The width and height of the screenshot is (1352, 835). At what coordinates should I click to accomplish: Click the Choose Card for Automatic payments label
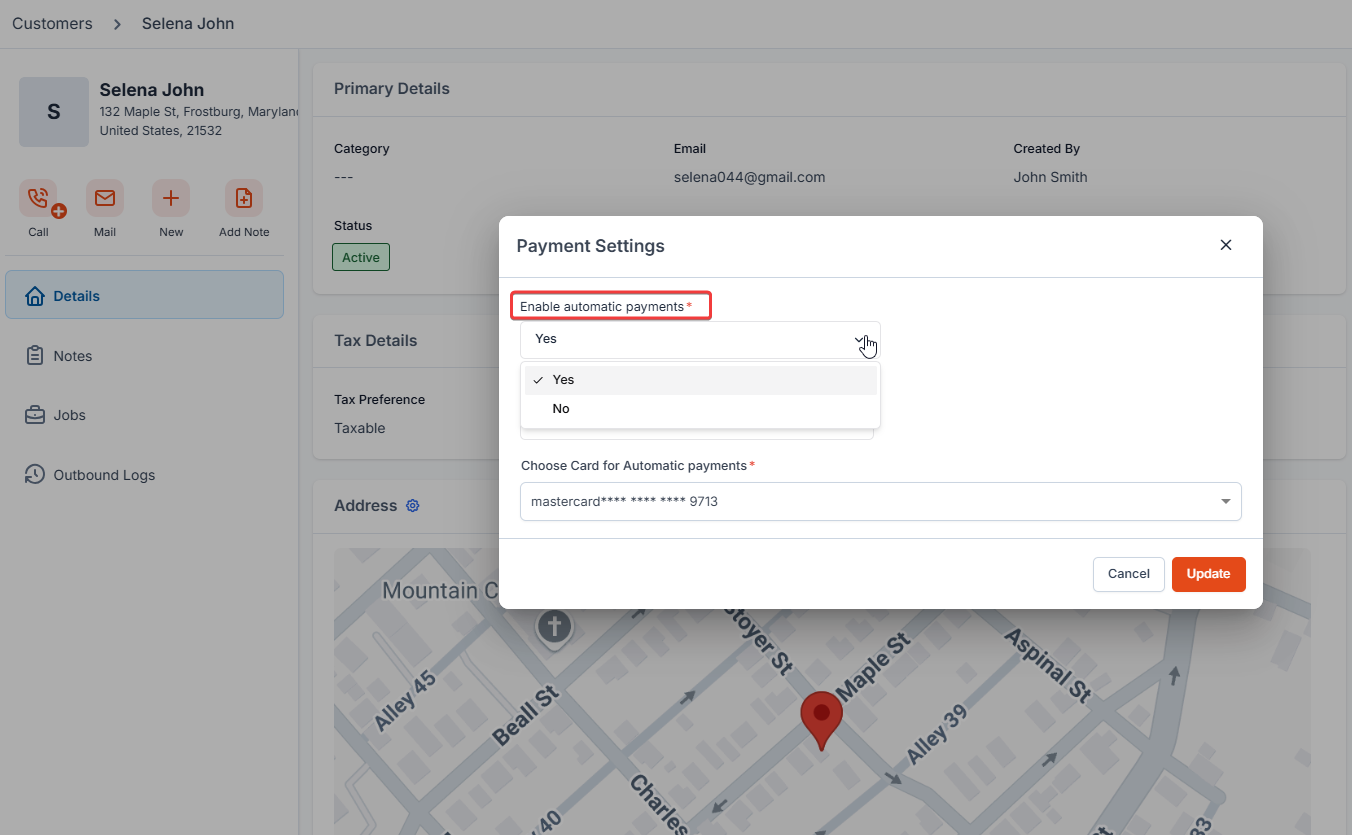tap(634, 466)
